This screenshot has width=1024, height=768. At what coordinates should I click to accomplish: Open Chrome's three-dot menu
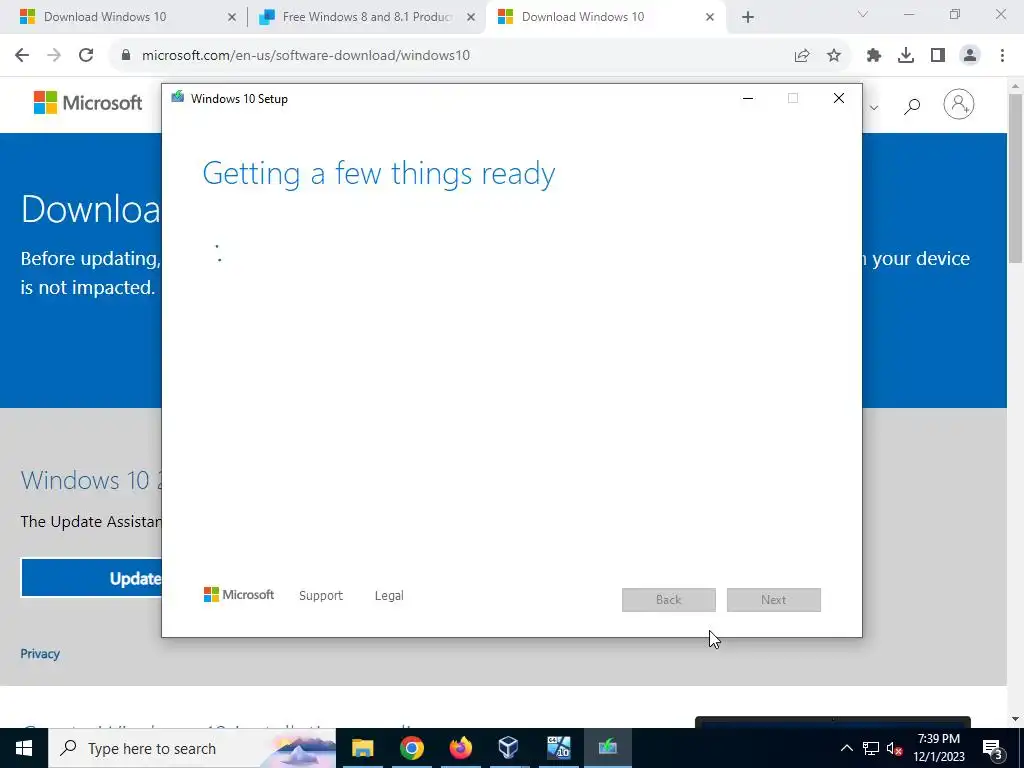(1002, 56)
